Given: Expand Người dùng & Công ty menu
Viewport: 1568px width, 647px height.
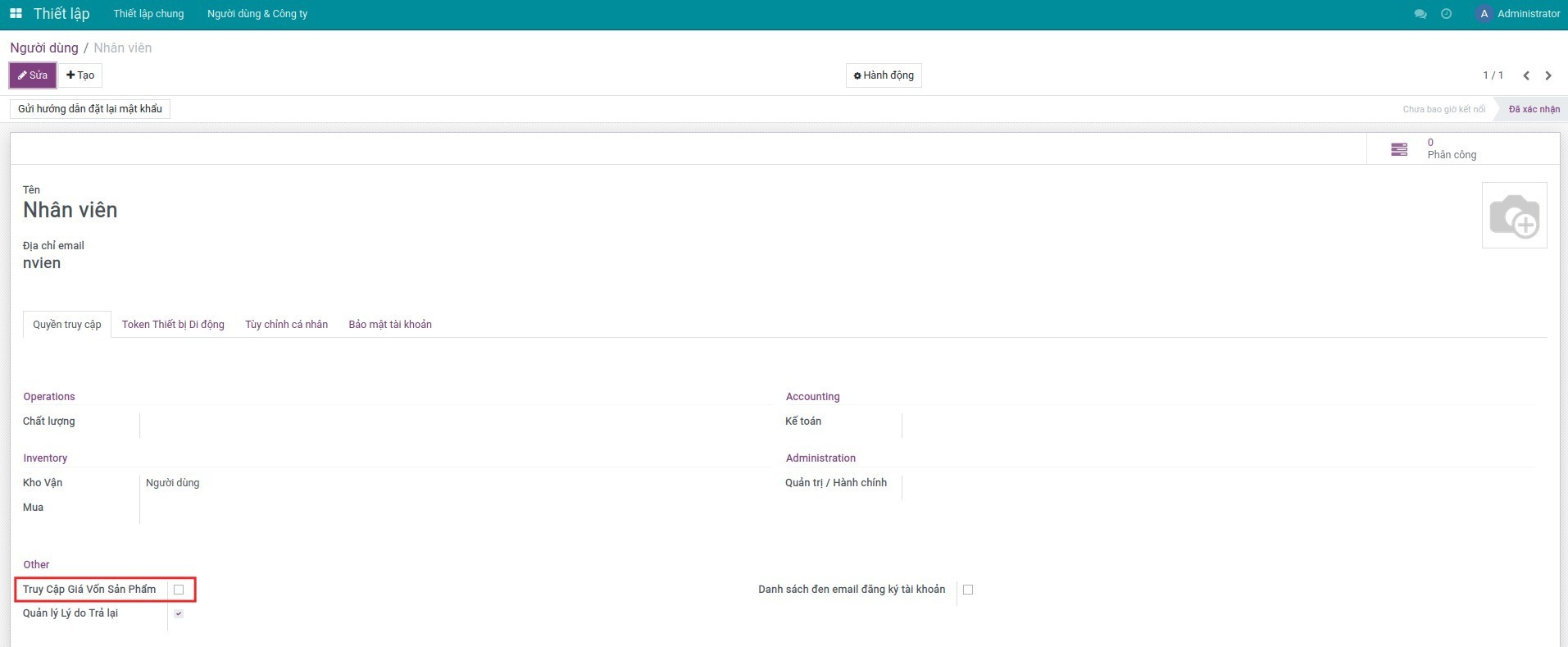Looking at the screenshot, I should click(x=257, y=14).
